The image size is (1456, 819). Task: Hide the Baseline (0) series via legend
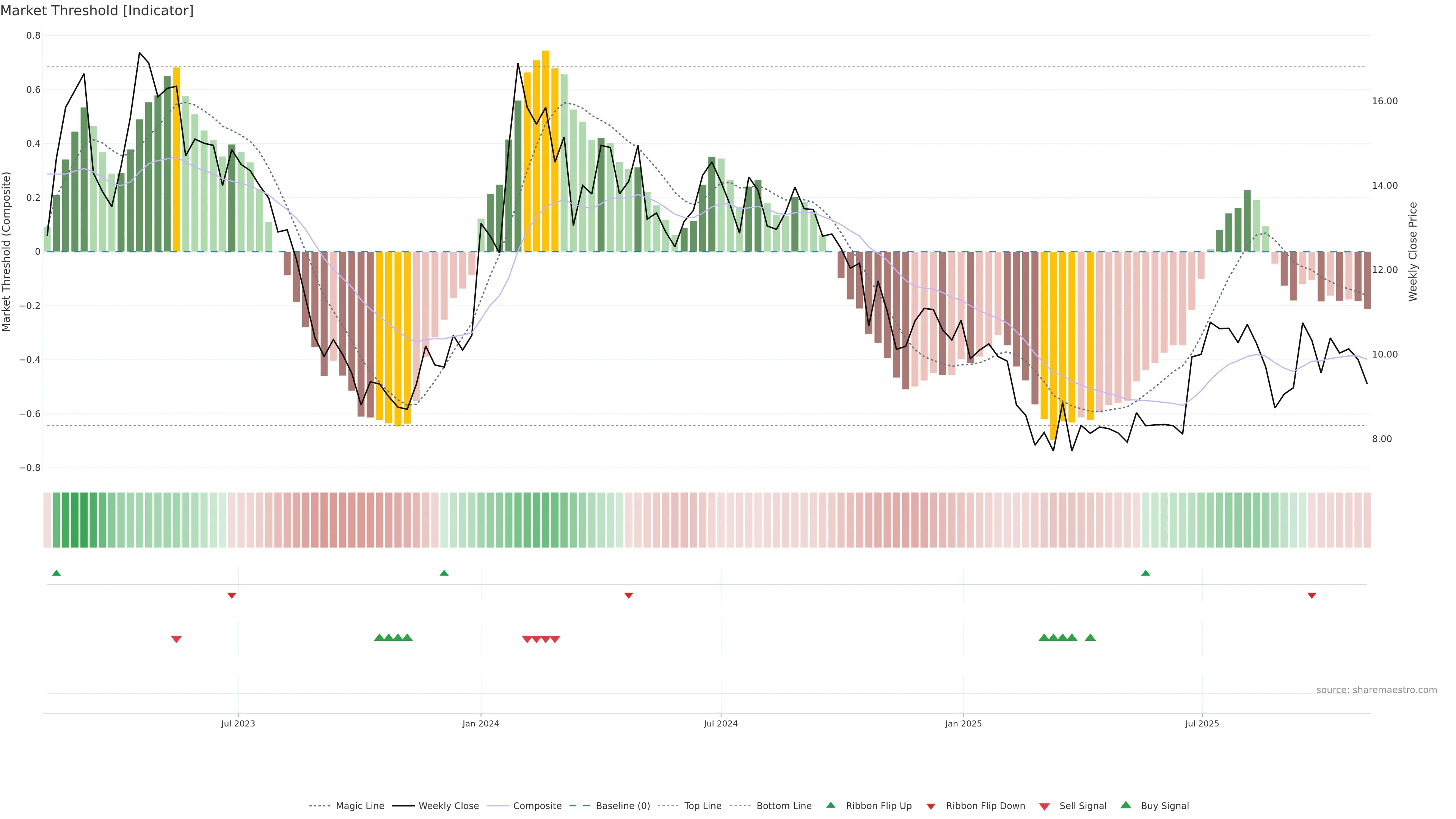622,806
